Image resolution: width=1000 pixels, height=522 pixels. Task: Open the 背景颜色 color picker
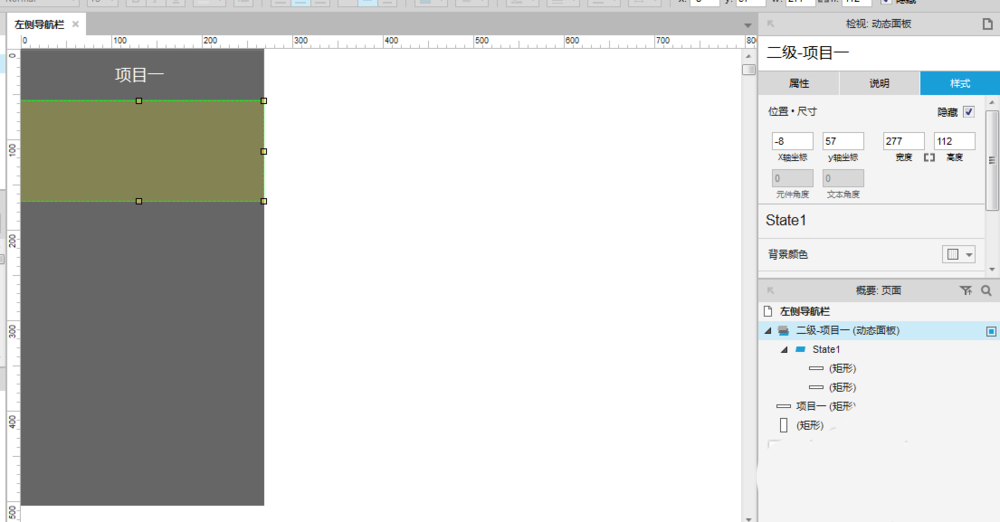952,254
